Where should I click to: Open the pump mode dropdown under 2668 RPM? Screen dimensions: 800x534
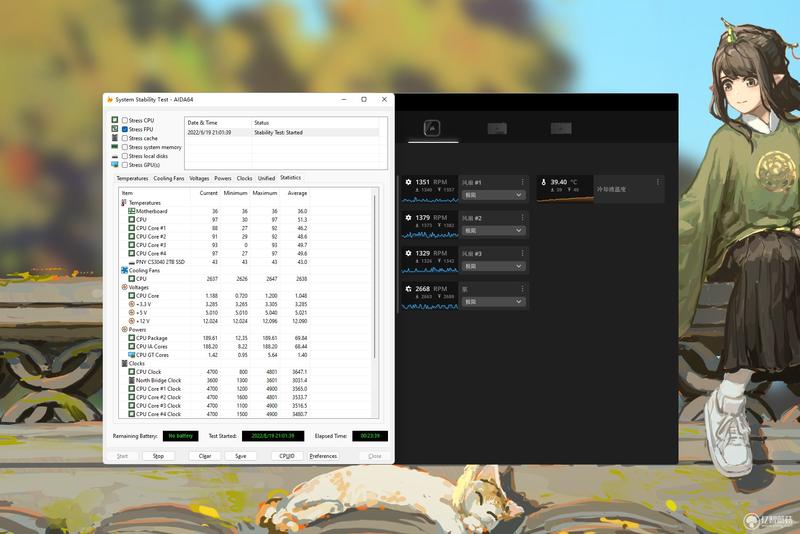493,302
